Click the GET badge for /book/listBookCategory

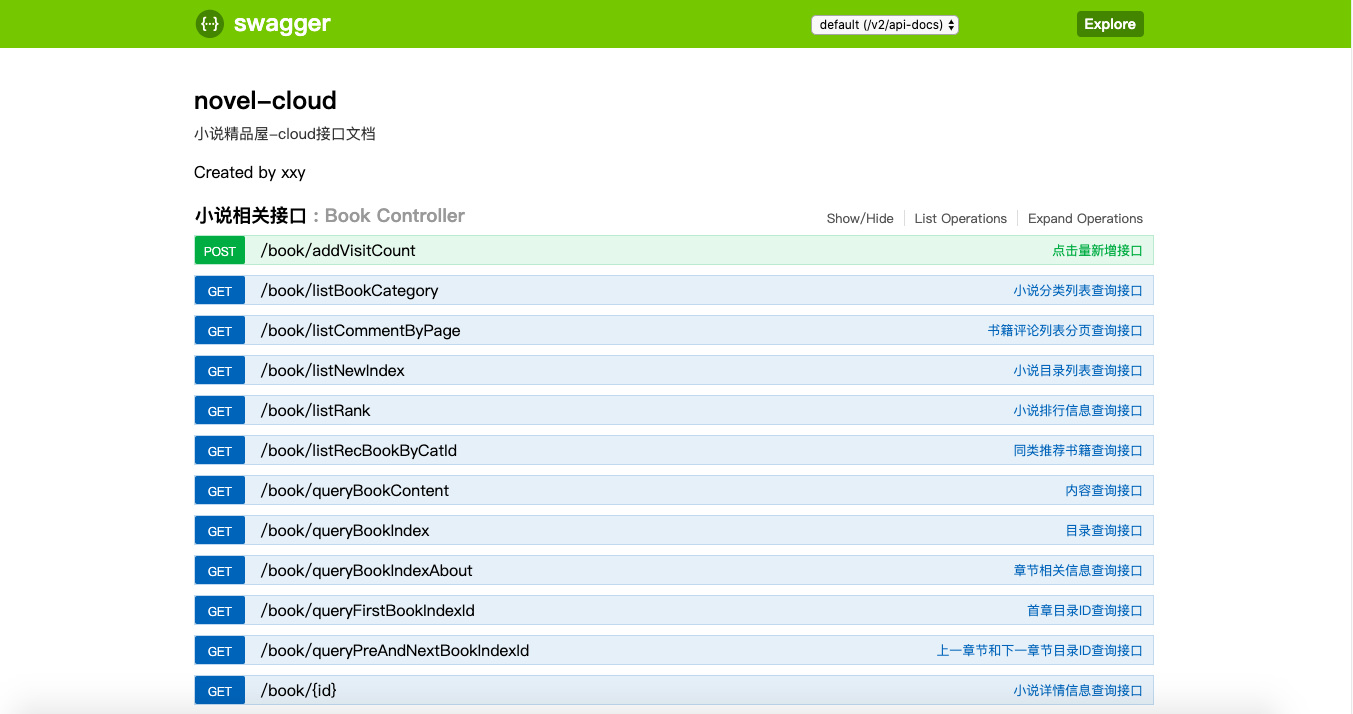tap(220, 291)
